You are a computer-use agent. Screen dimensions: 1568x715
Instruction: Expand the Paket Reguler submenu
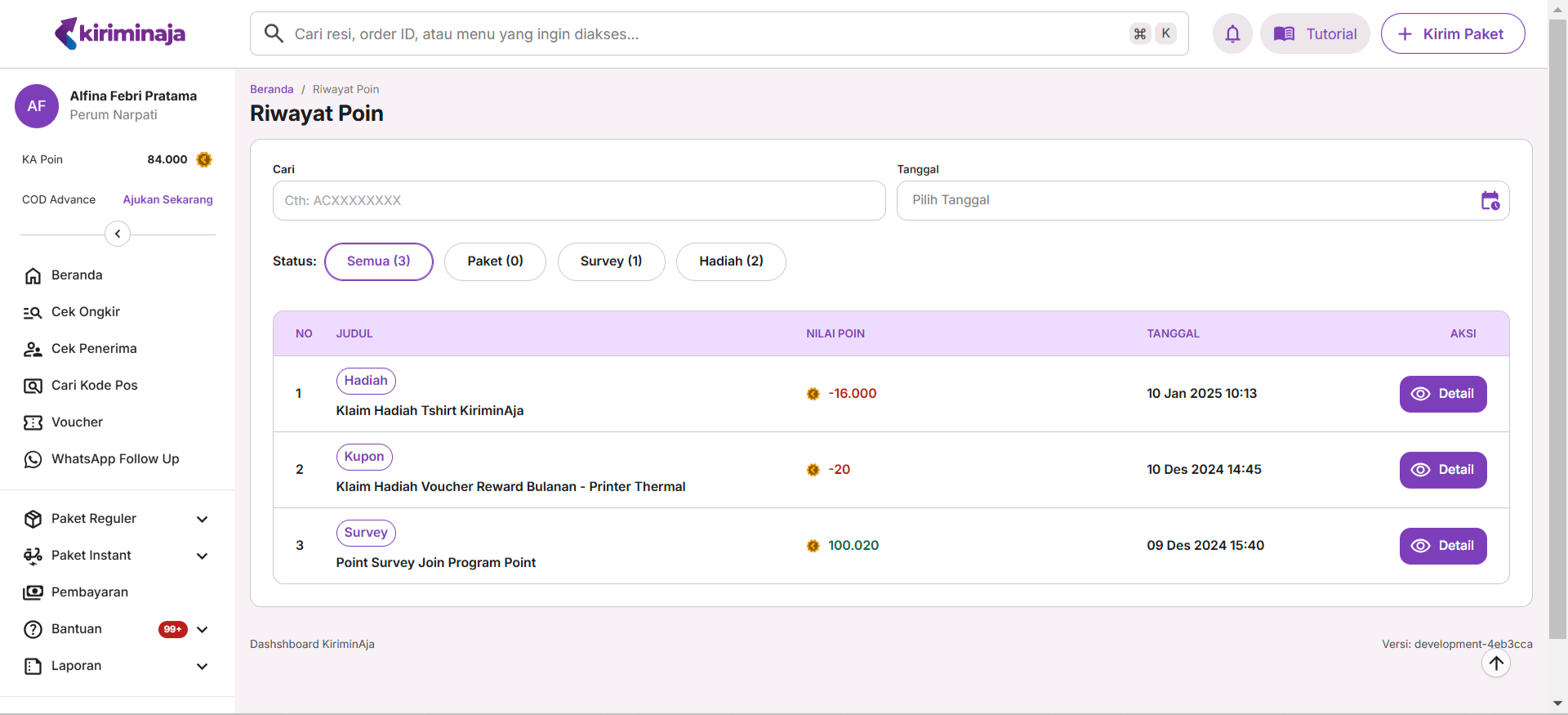coord(202,519)
